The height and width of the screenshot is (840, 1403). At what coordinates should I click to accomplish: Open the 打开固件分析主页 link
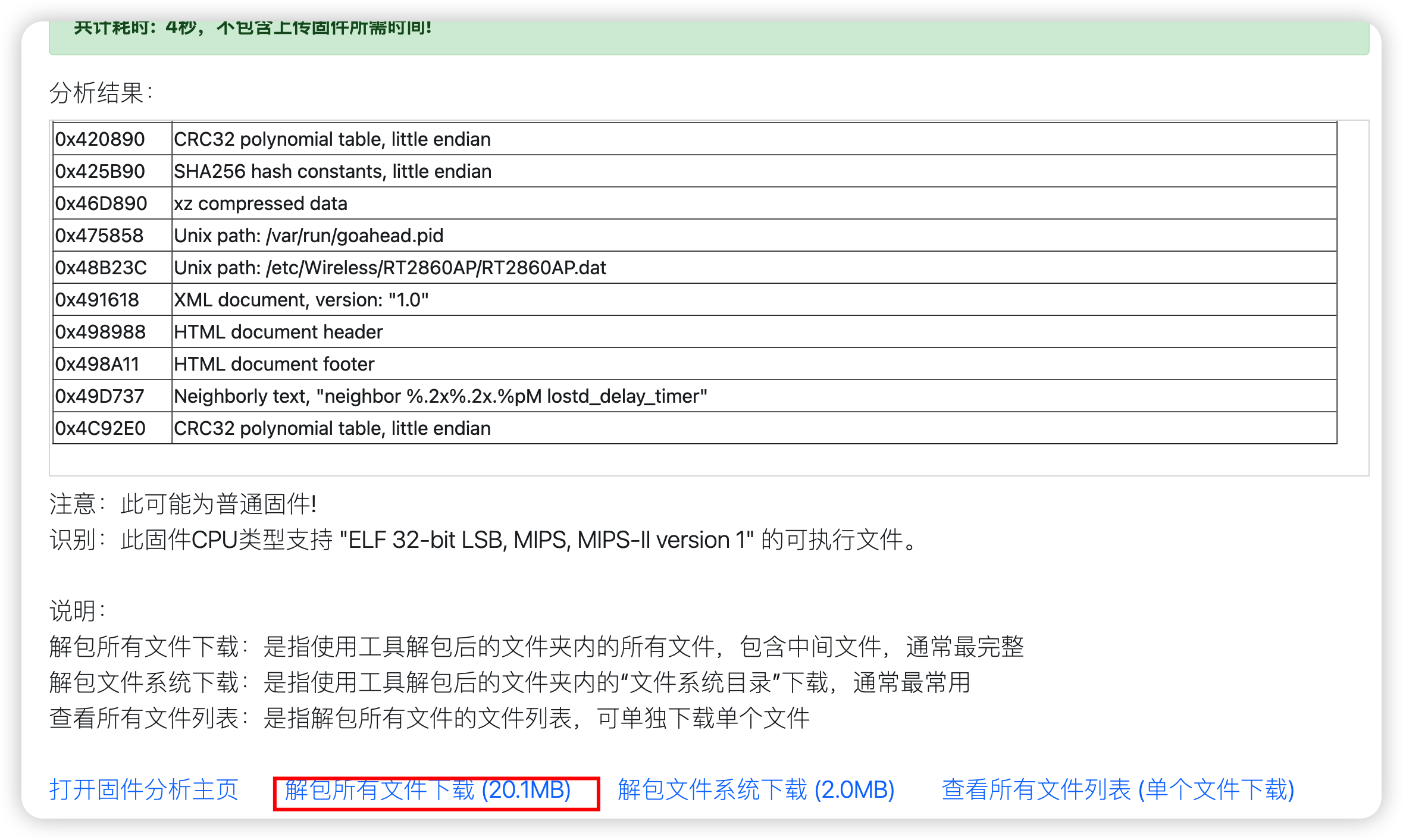[143, 790]
